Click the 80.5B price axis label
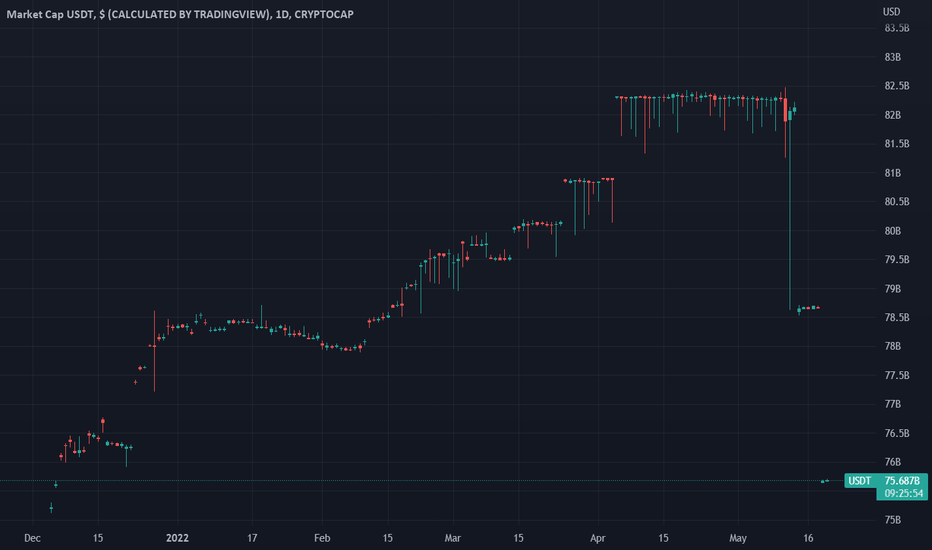Image resolution: width=932 pixels, height=550 pixels. click(x=896, y=202)
